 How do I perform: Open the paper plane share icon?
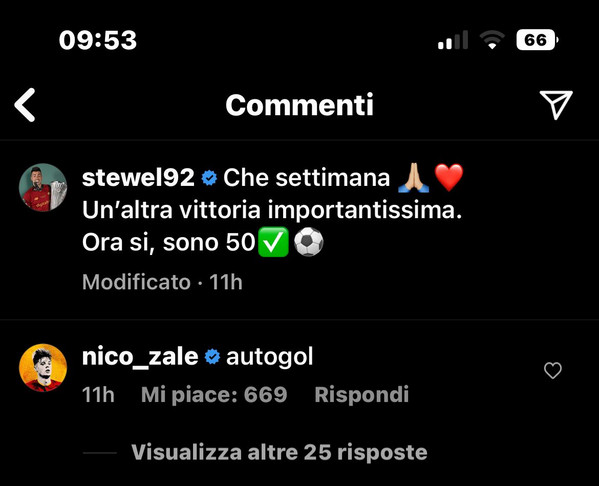point(556,105)
